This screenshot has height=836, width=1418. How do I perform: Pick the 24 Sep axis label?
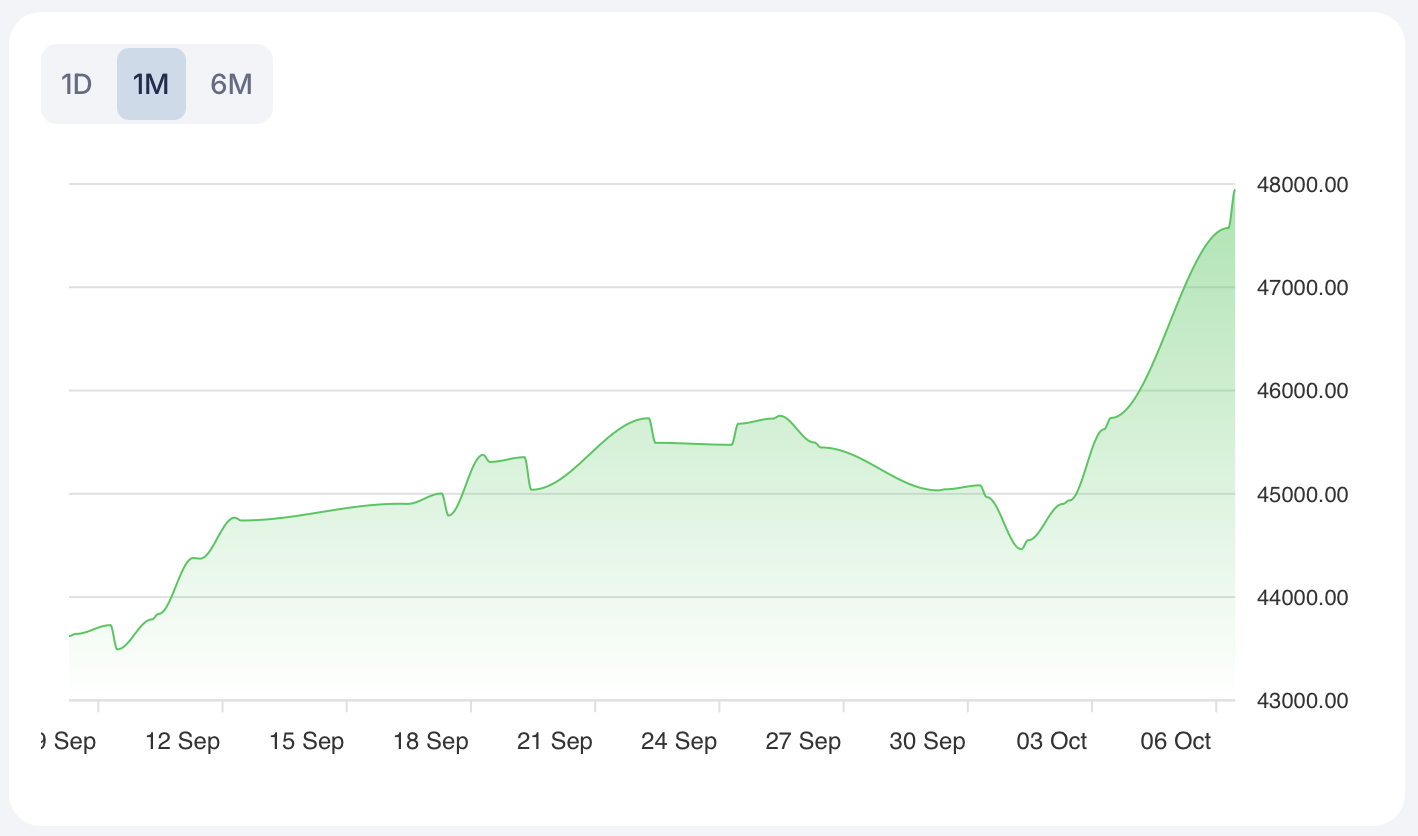[x=679, y=742]
